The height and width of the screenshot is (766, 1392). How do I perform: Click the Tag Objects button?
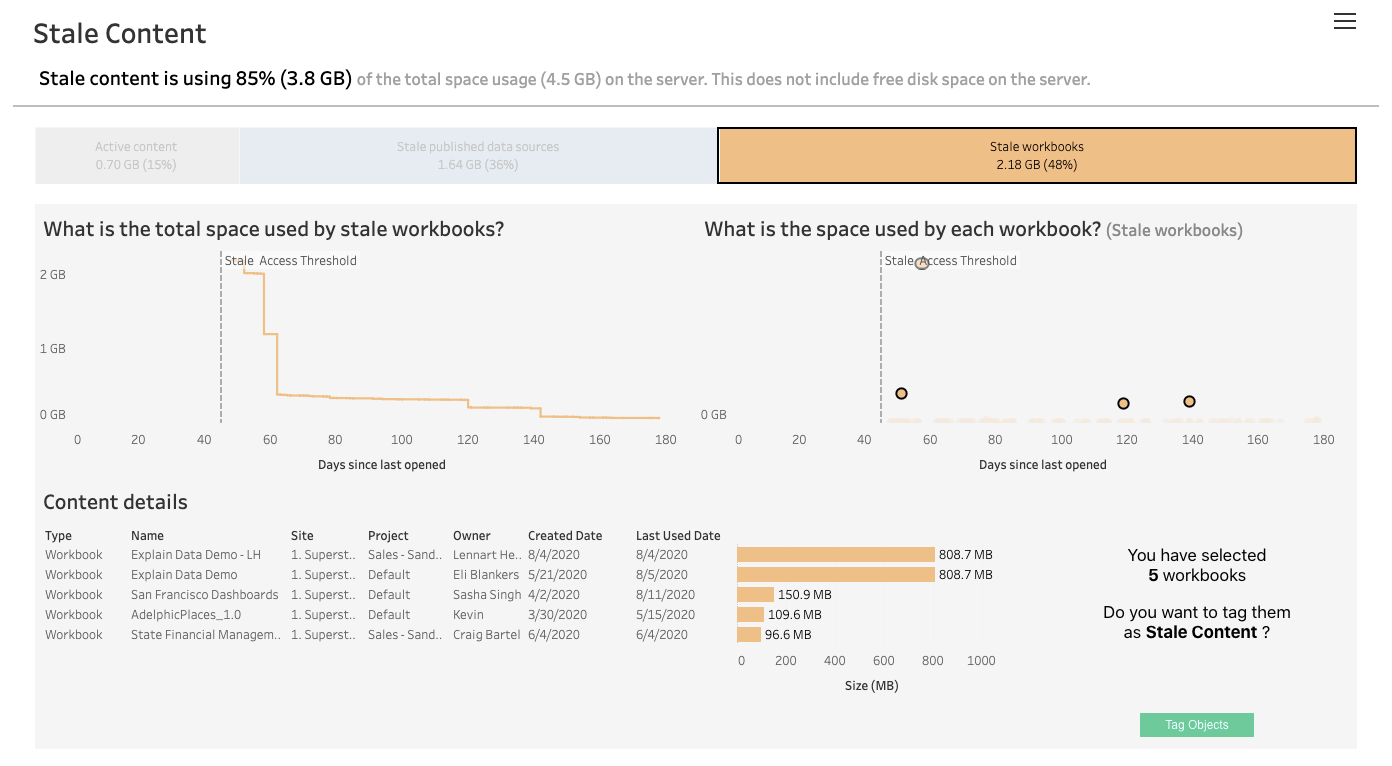coord(1196,725)
